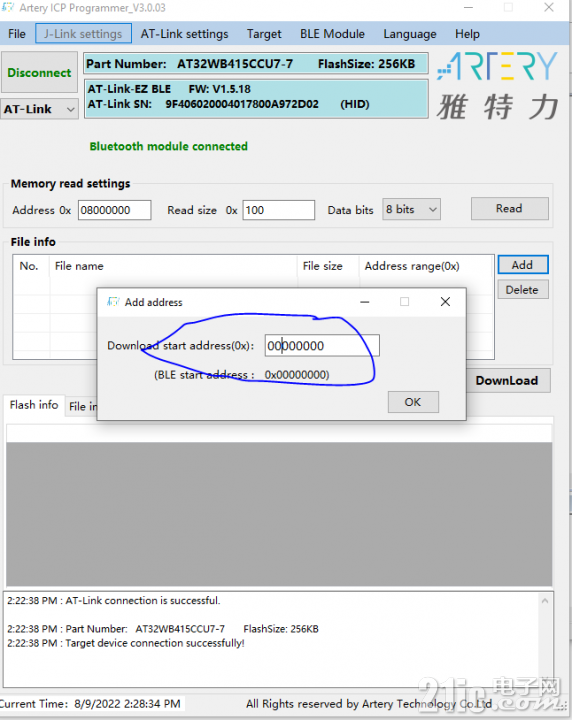This screenshot has width=572, height=720.
Task: Open the Target menu
Action: [x=264, y=34]
